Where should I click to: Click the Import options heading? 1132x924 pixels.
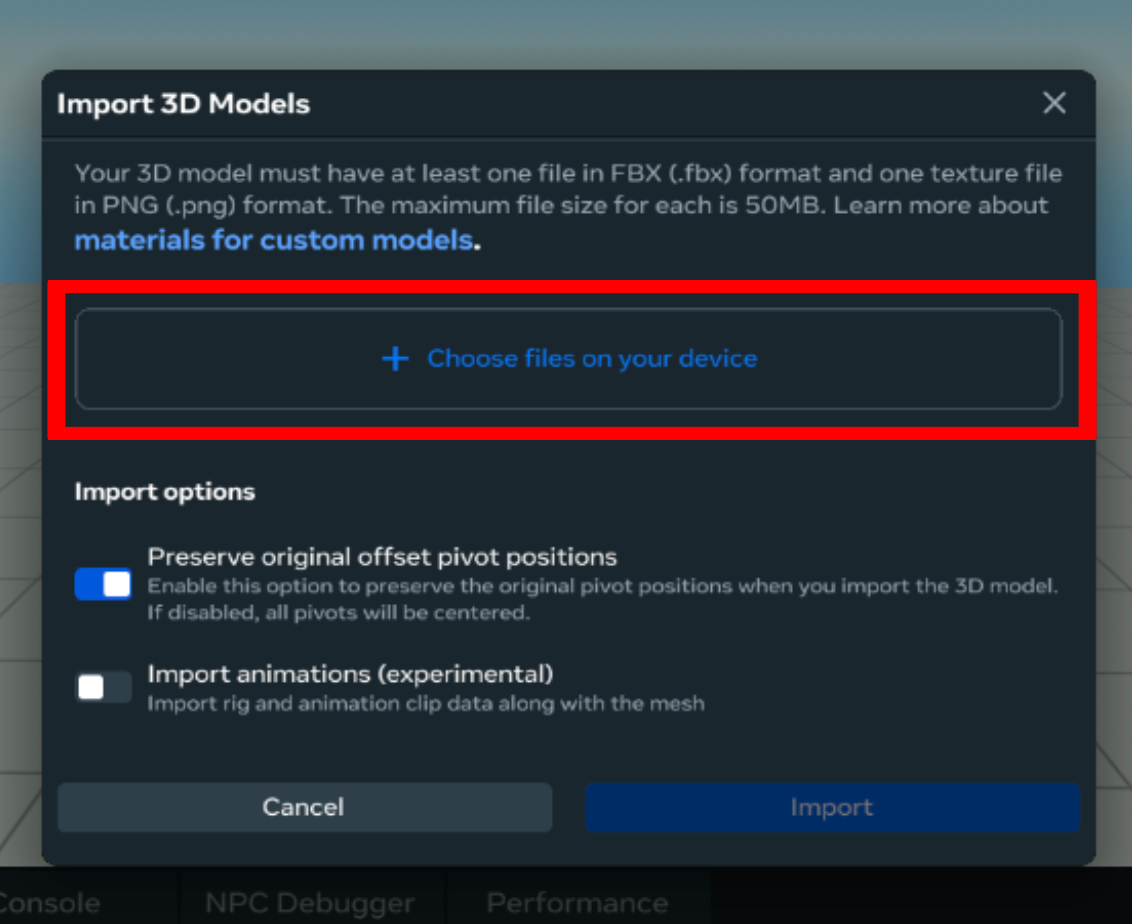(164, 492)
